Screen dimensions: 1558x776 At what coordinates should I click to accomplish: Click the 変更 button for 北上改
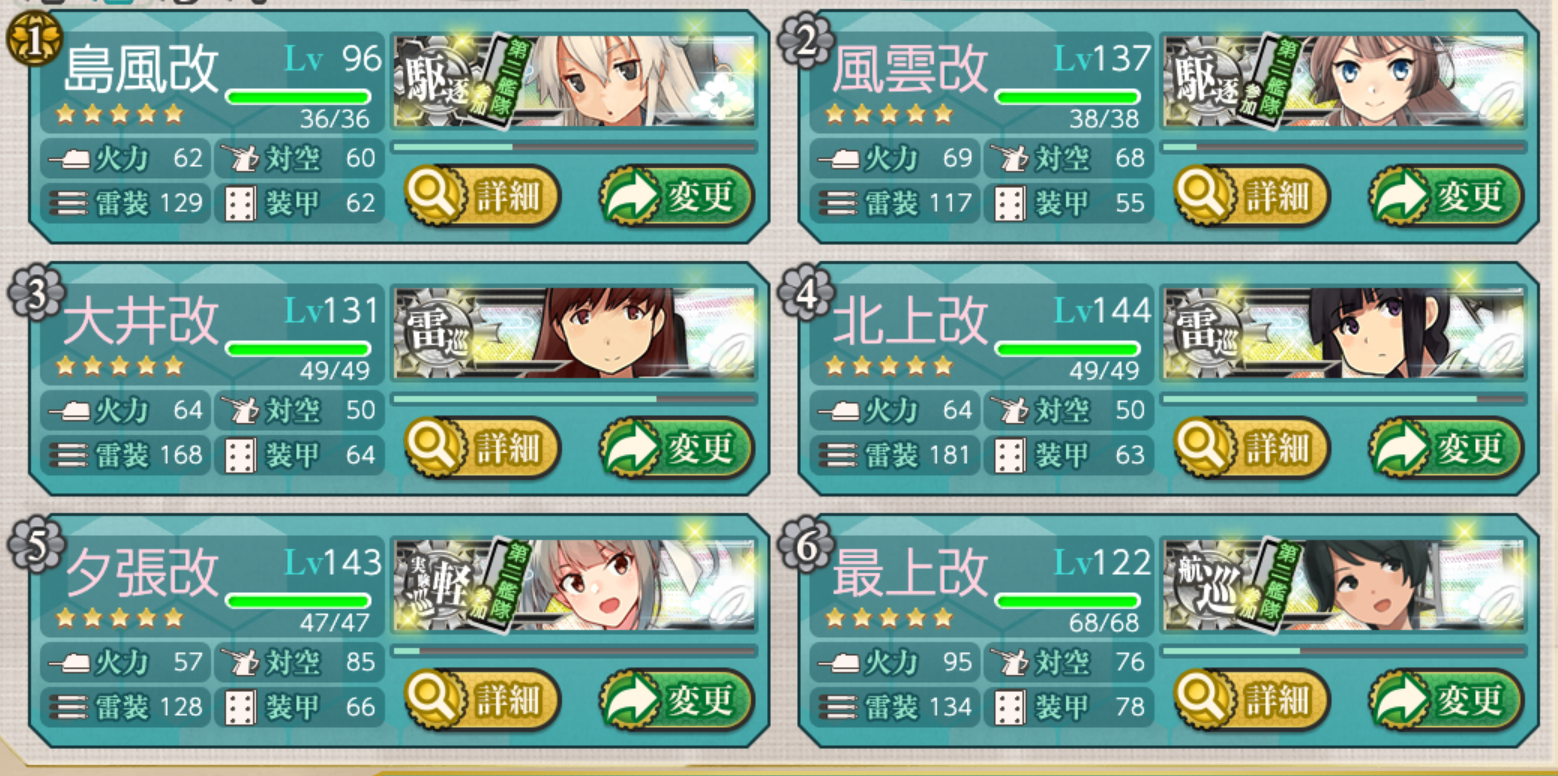tap(1447, 448)
